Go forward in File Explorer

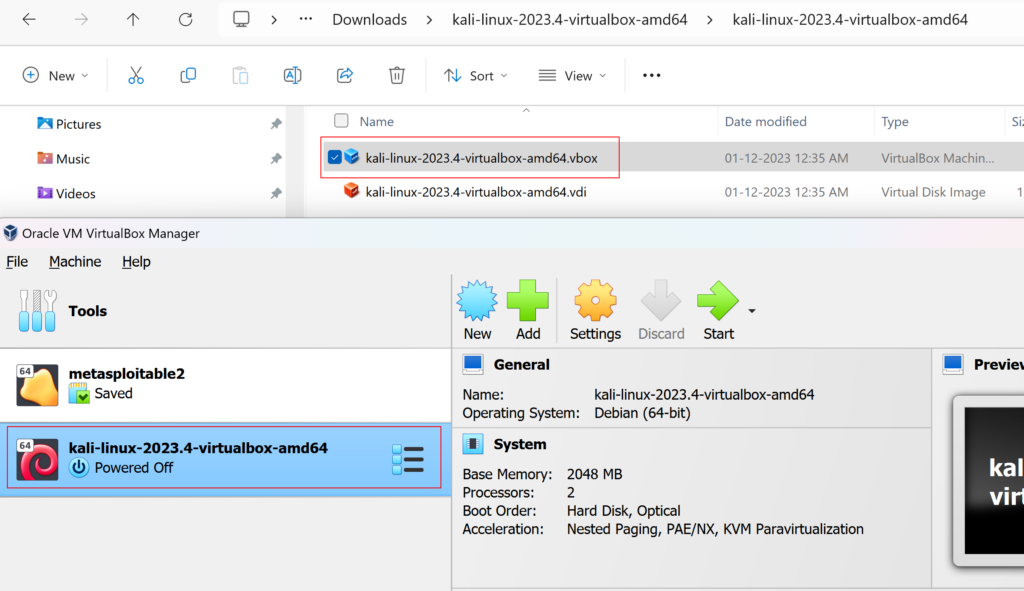click(81, 20)
